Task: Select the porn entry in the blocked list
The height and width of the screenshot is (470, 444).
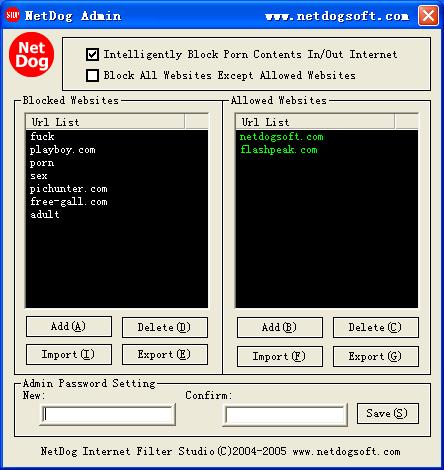Action: coord(42,163)
